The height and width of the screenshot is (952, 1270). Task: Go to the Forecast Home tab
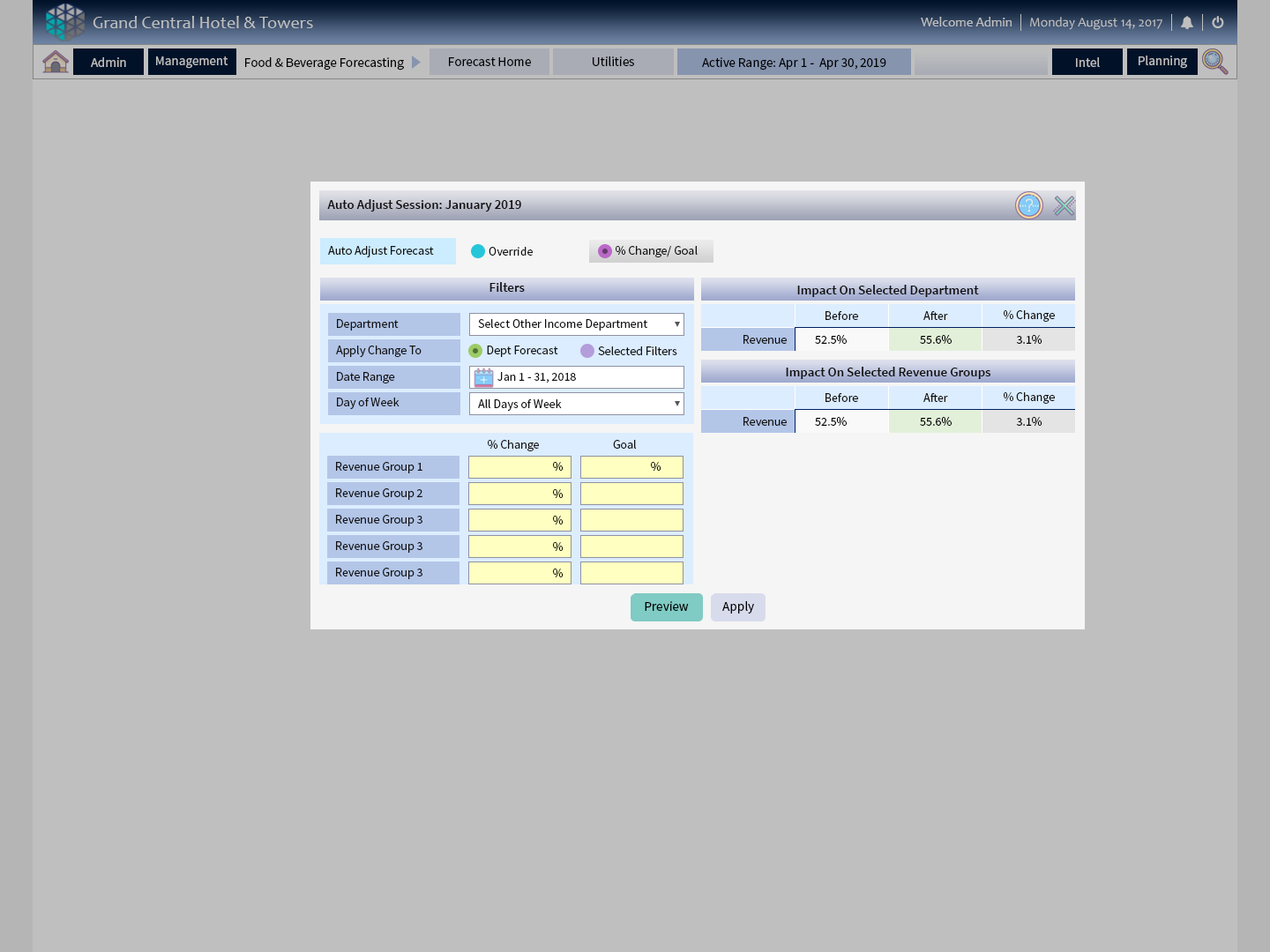489,62
